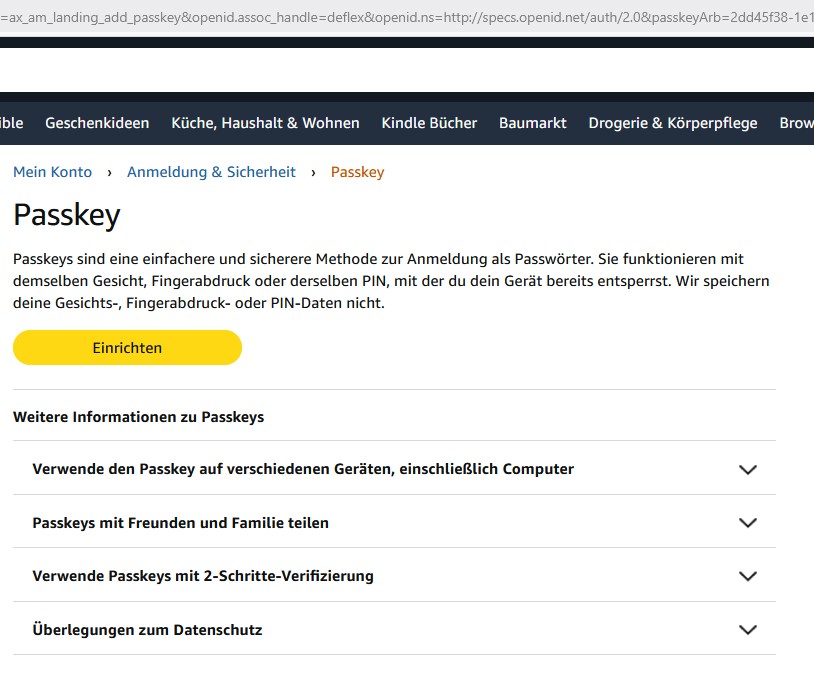The image size is (814, 680).
Task: Expand 'Verwende Passkeys mit 2-Schritte-Verifizierung'
Action: tap(204, 575)
